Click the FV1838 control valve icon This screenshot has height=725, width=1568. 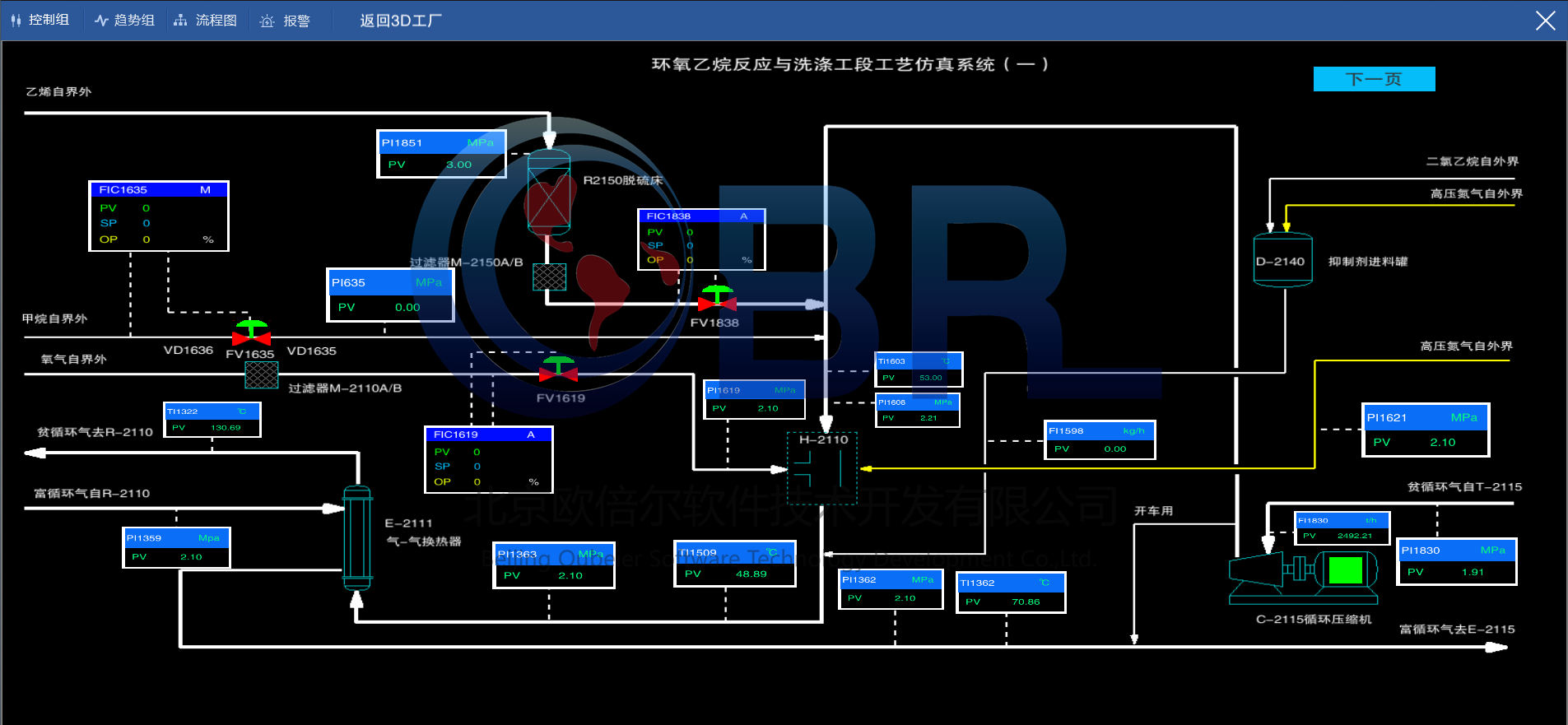click(x=717, y=300)
